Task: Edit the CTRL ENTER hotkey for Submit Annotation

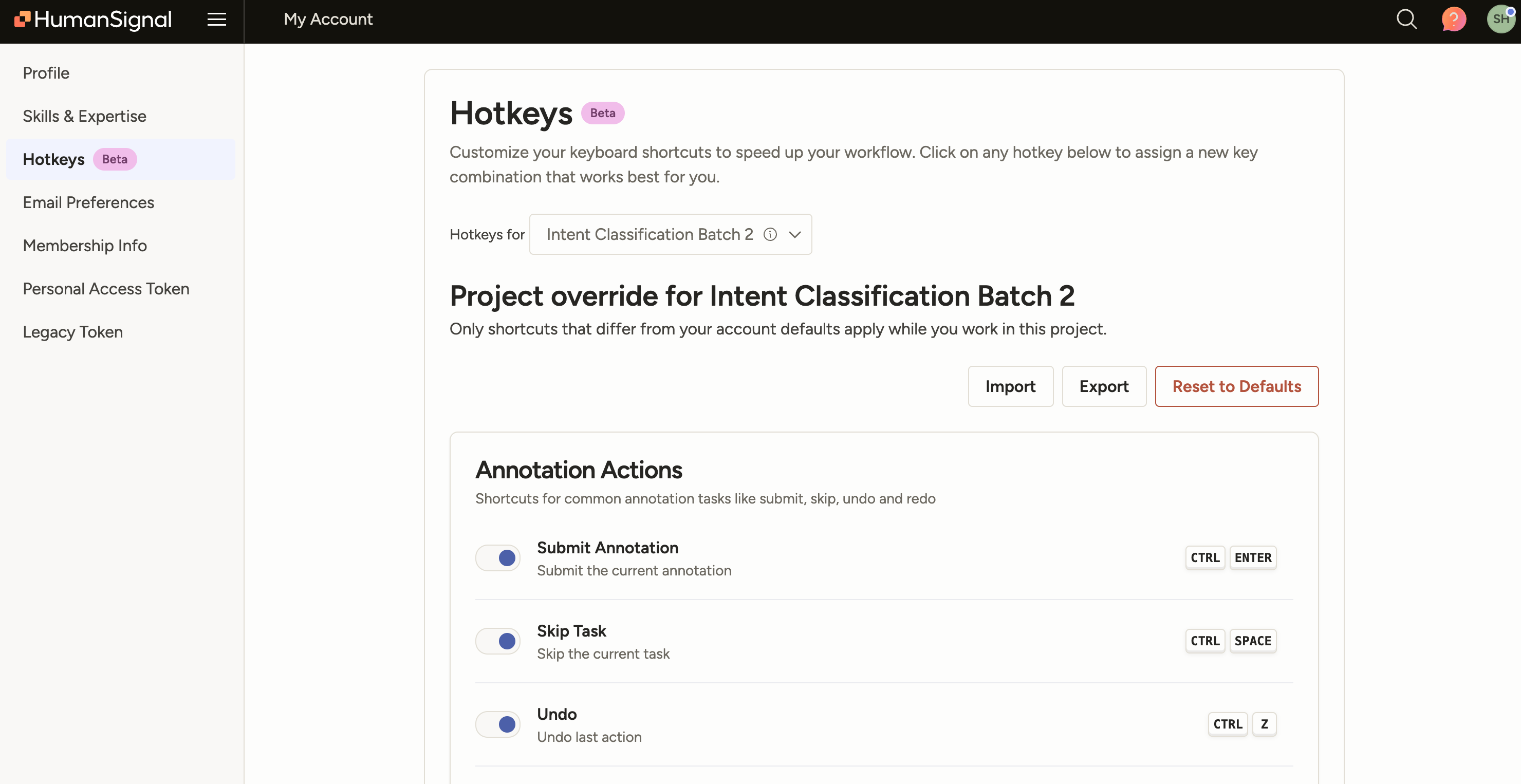Action: point(1231,558)
